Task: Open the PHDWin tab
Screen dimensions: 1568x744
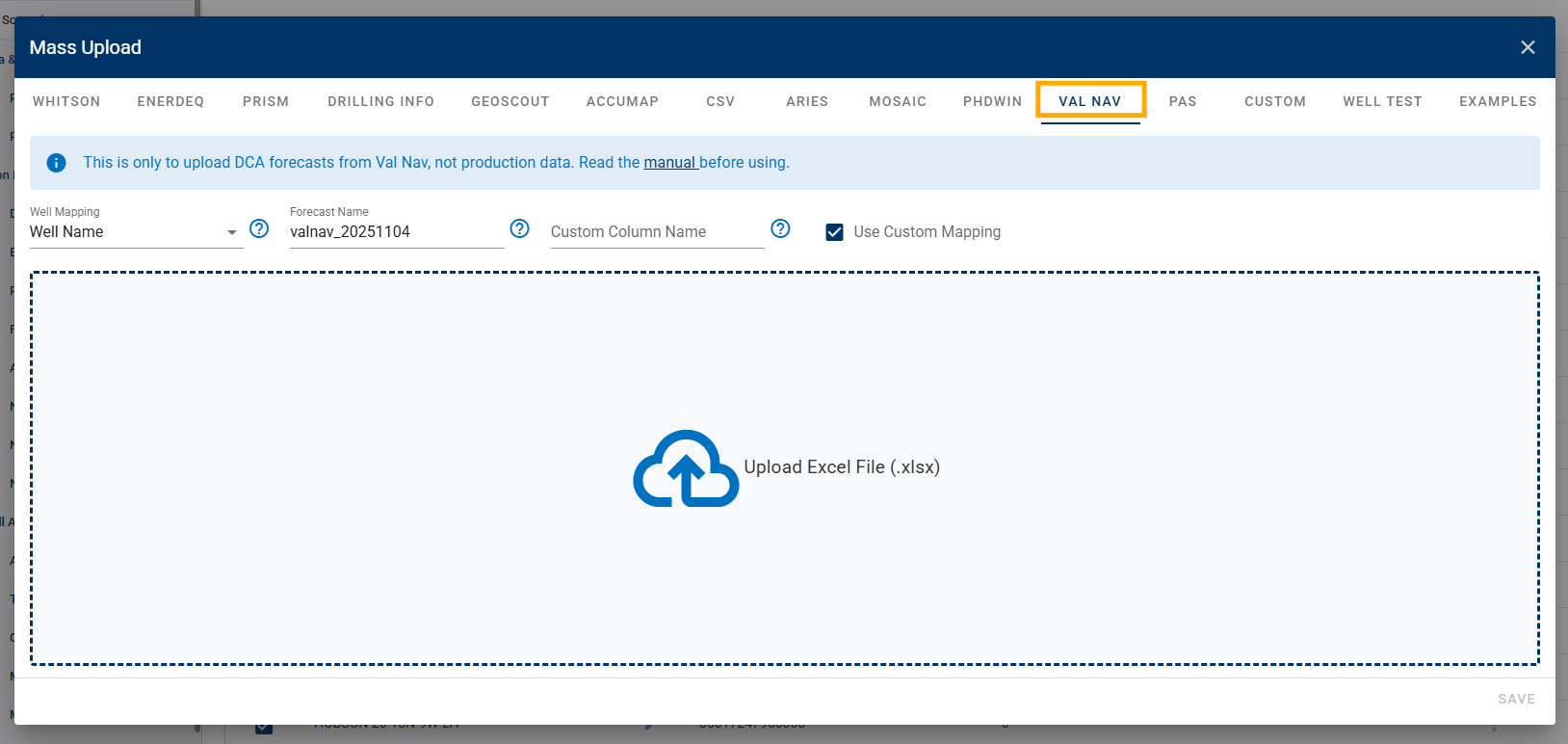Action: [992, 101]
